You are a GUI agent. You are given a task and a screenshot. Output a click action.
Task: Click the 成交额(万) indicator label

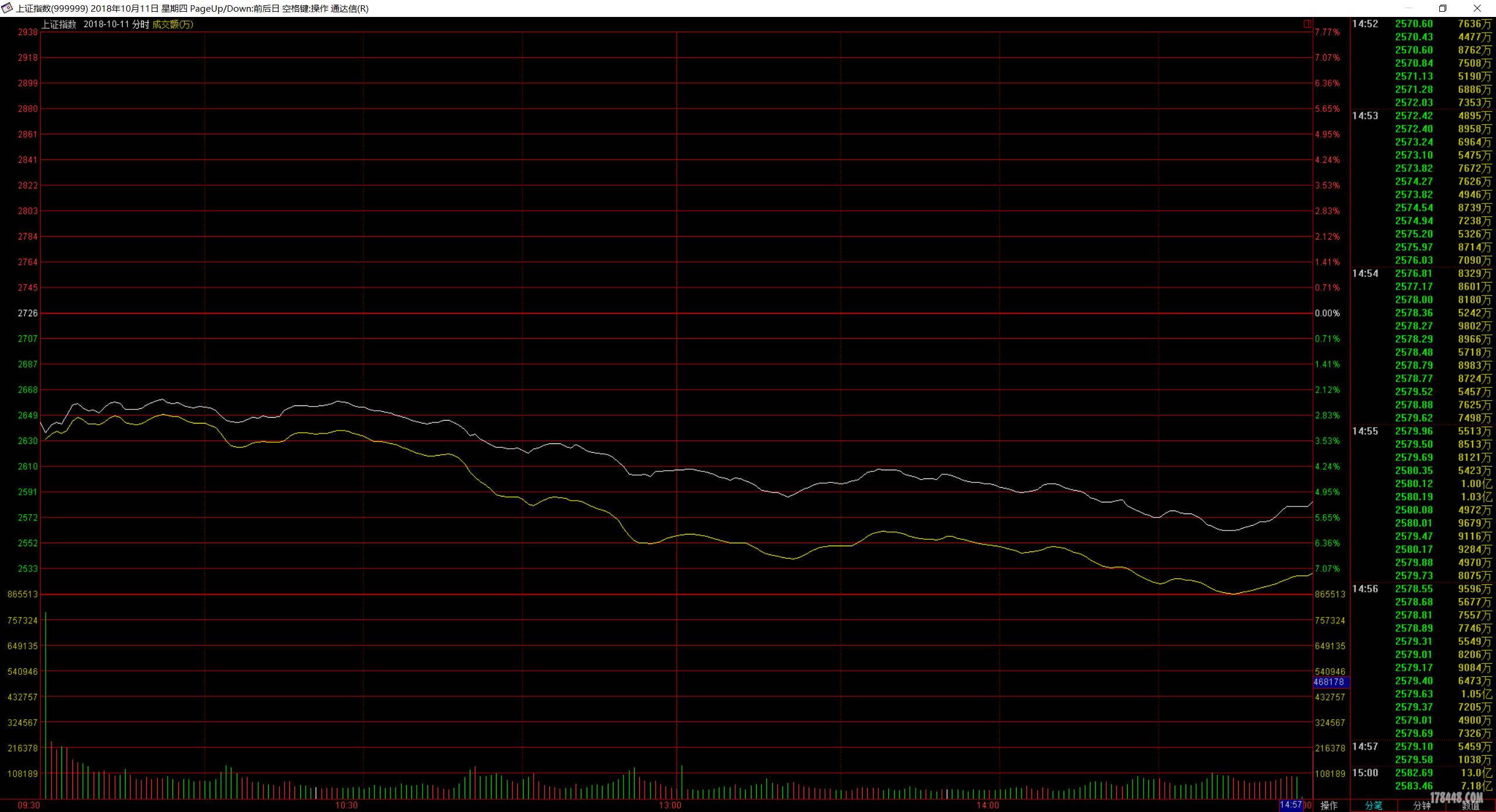tap(172, 25)
